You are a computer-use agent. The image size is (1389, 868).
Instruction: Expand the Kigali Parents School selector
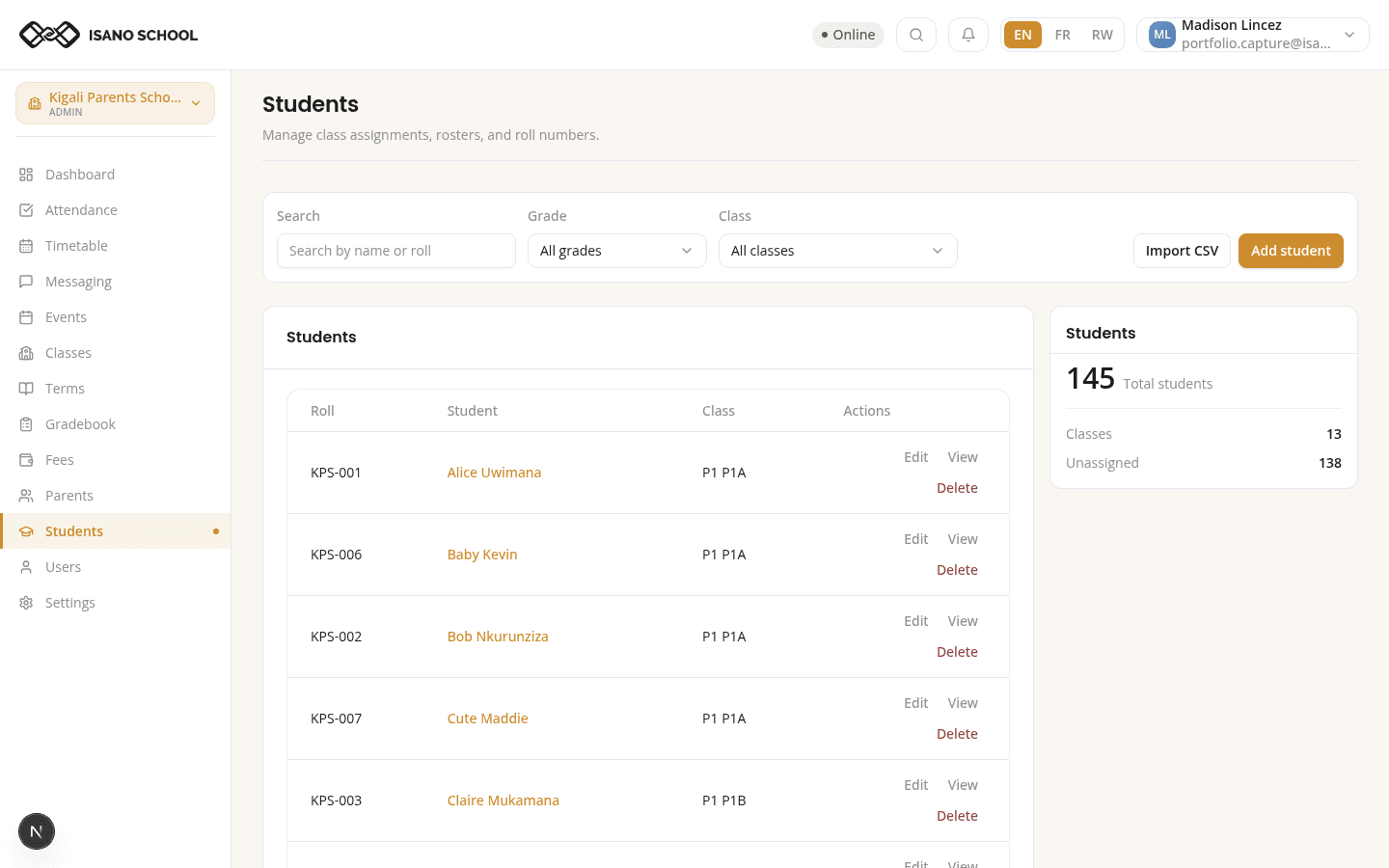click(115, 103)
